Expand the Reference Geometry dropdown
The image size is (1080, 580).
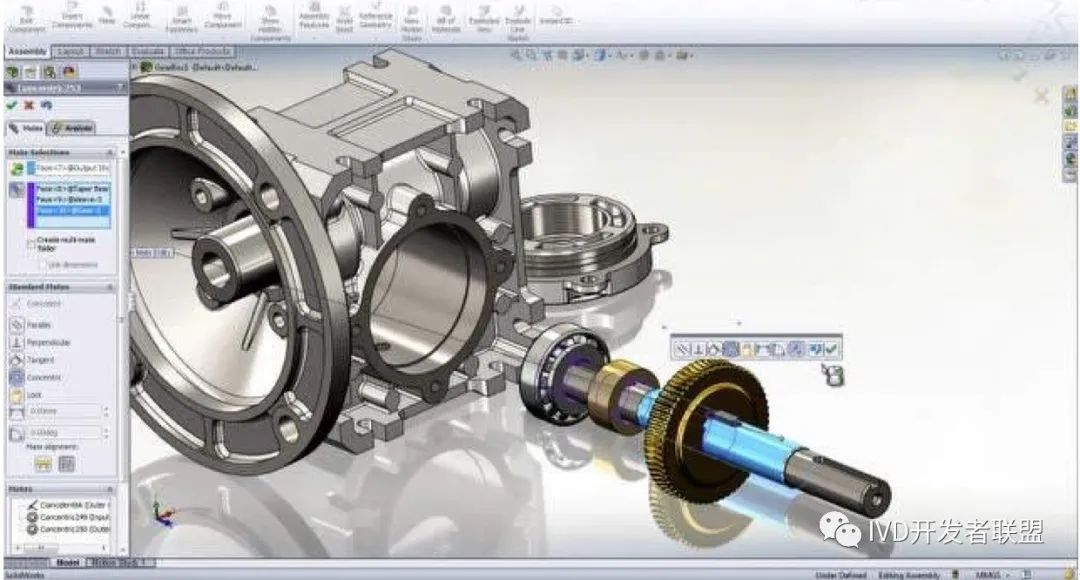click(375, 30)
